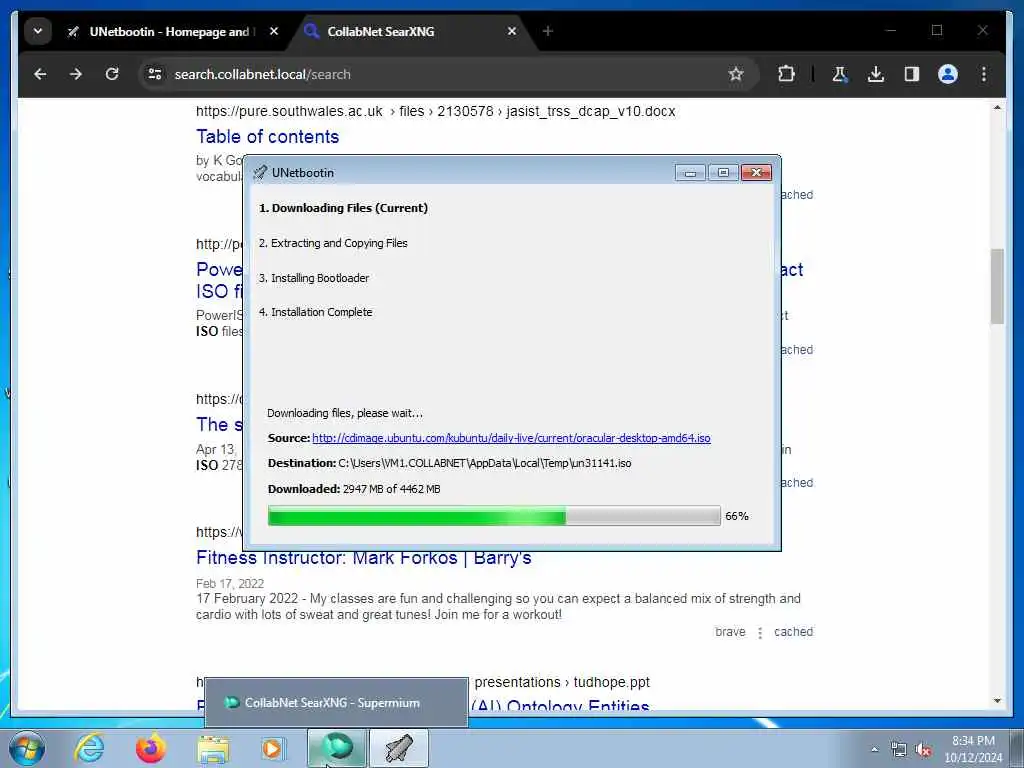Maximize the UNetbootin dialog
The image size is (1024, 768).
(723, 172)
